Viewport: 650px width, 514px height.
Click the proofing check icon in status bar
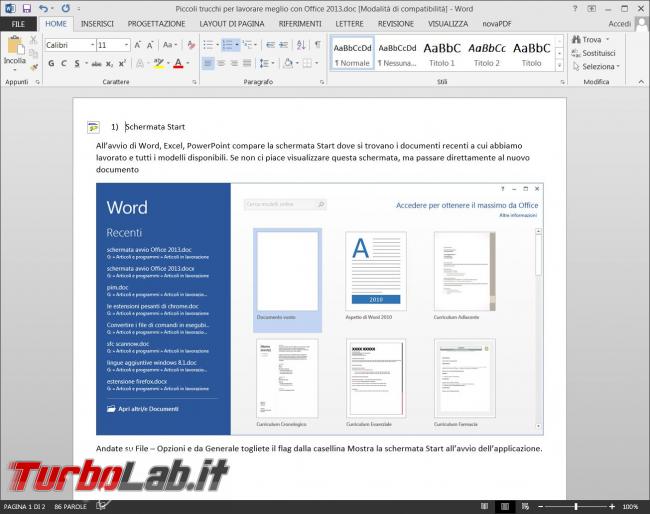coord(103,505)
